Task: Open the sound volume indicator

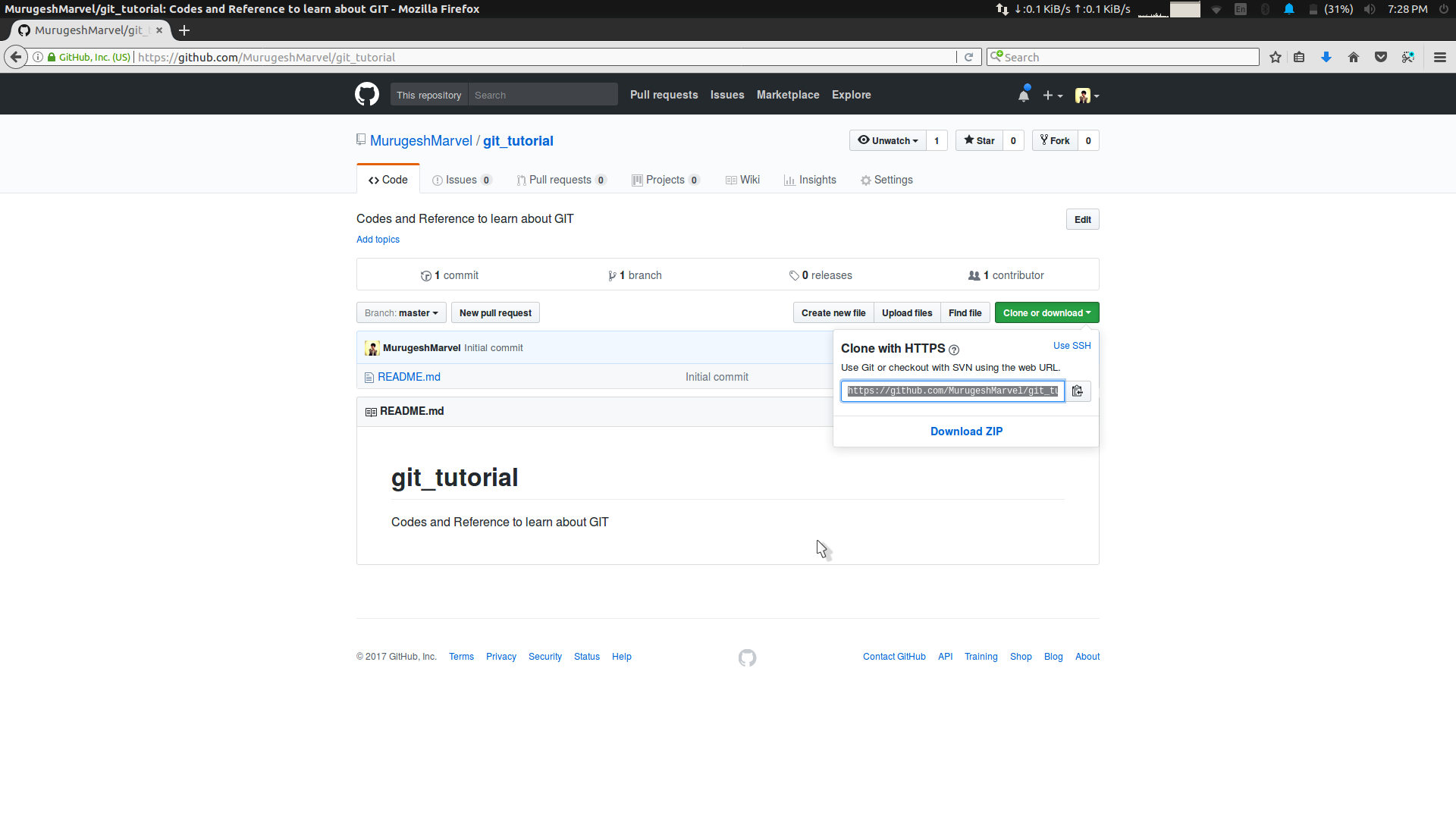Action: pyautogui.click(x=1369, y=9)
